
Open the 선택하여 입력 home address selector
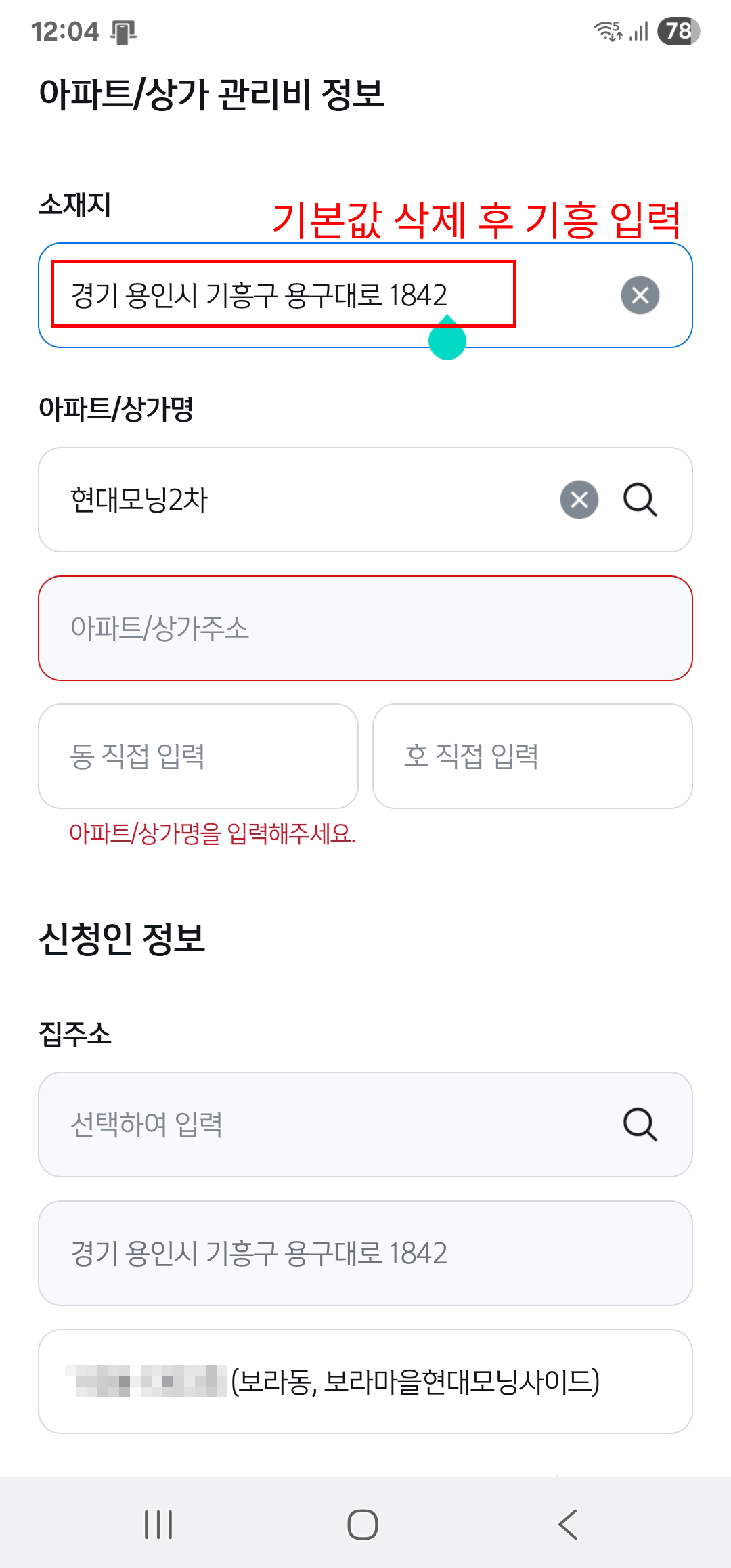pos(325,1125)
